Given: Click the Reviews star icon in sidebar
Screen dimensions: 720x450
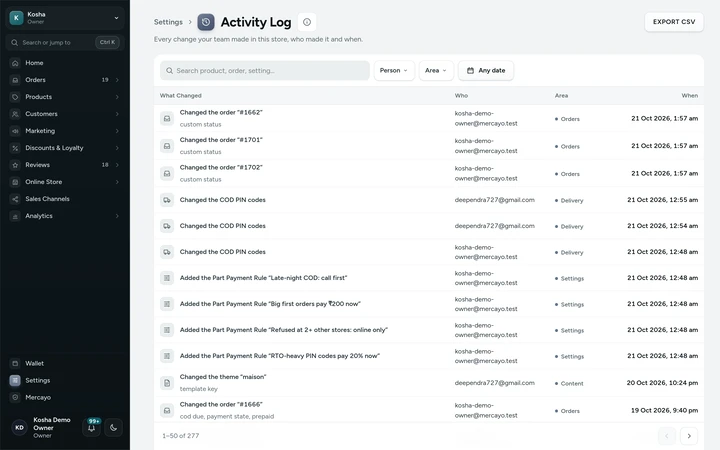Looking at the screenshot, I should 15,165.
